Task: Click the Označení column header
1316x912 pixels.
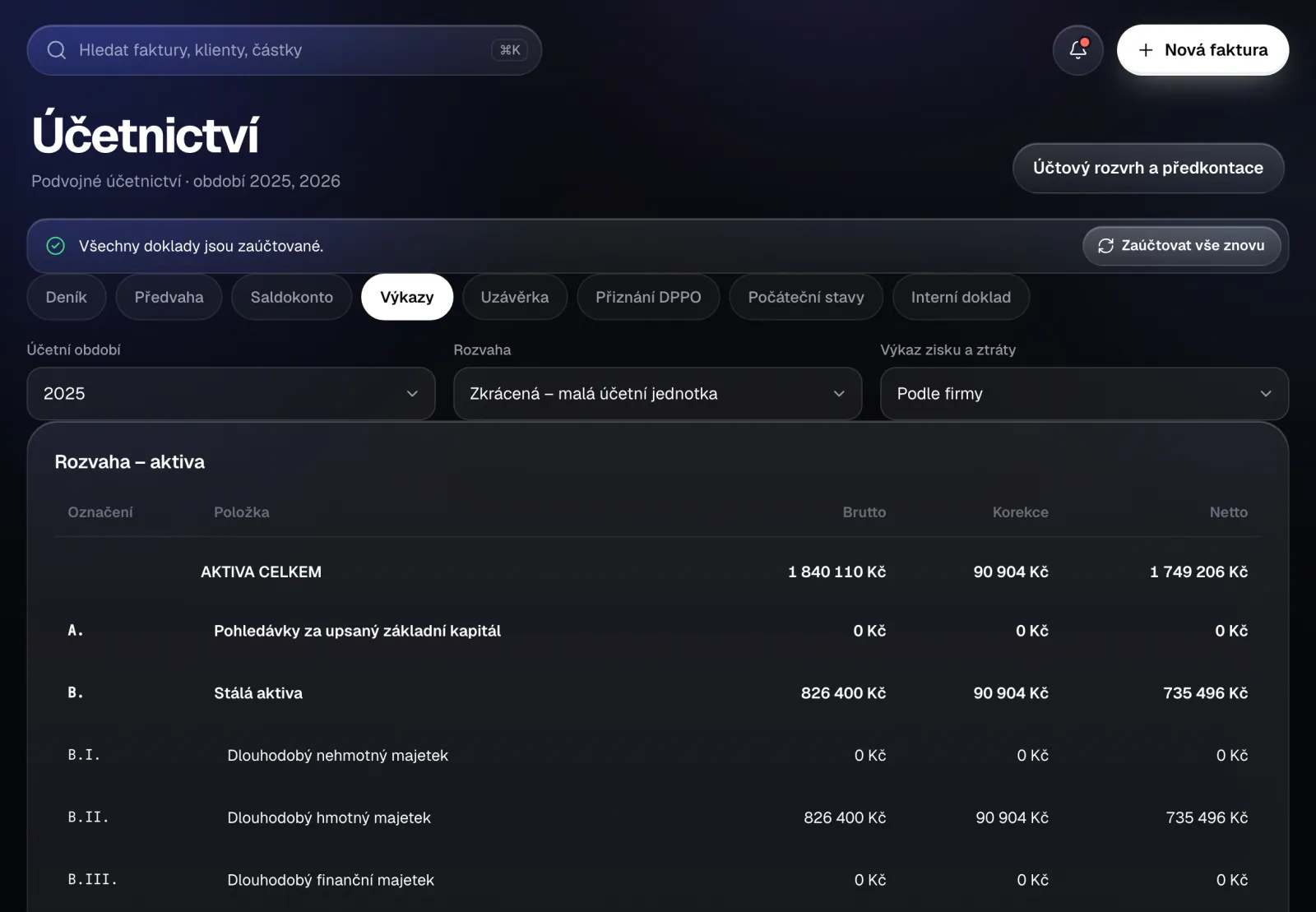Action: pyautogui.click(x=100, y=512)
